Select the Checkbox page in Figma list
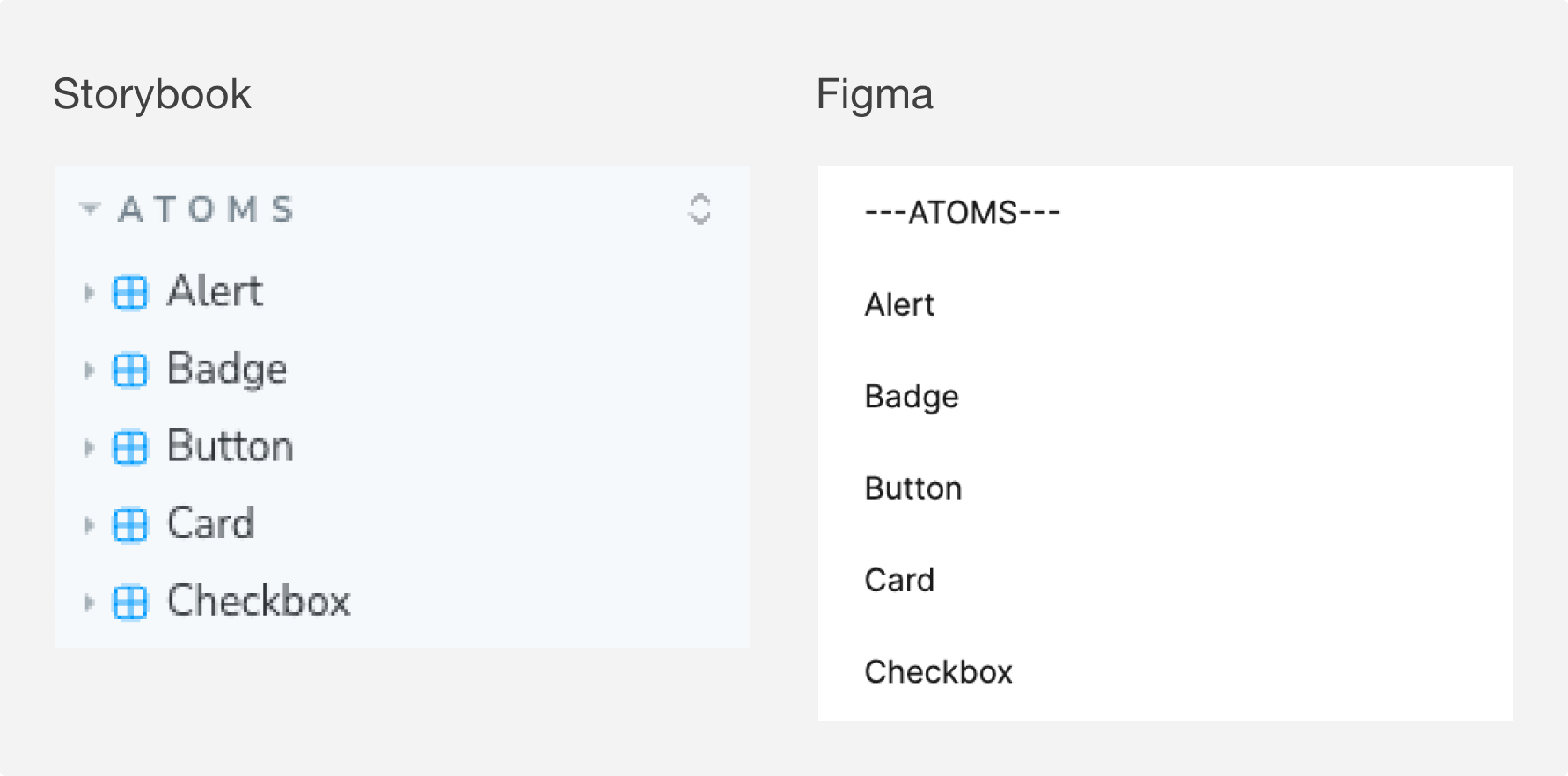This screenshot has width=1568, height=776. point(939,672)
